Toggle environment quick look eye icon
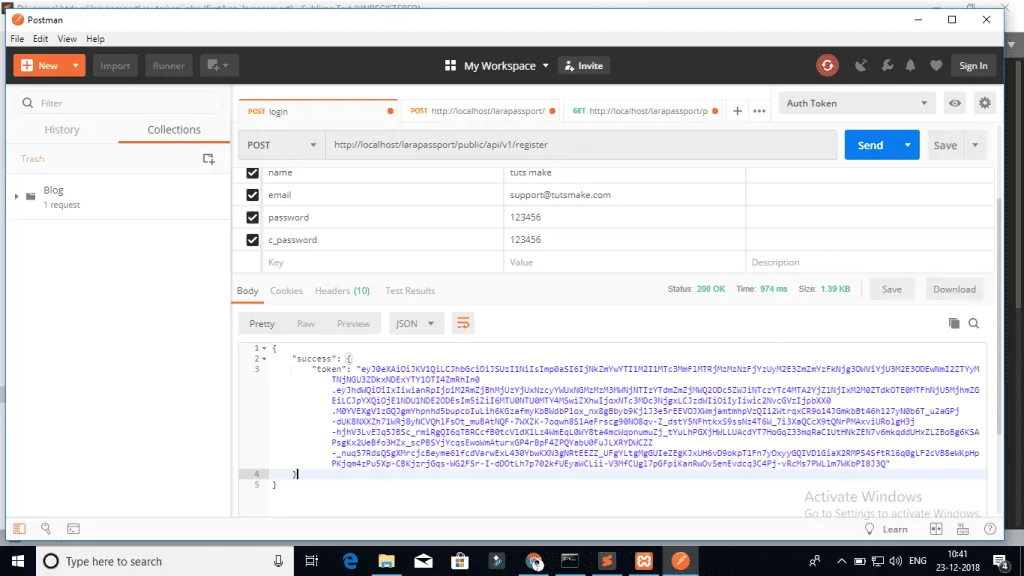The width and height of the screenshot is (1024, 576). (955, 103)
